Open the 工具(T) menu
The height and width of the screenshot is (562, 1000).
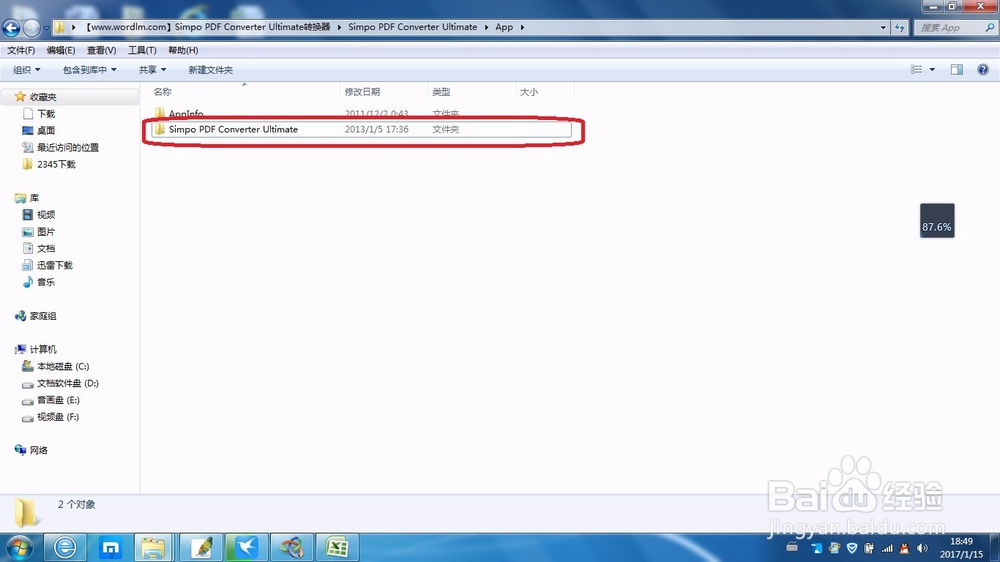pyautogui.click(x=142, y=50)
